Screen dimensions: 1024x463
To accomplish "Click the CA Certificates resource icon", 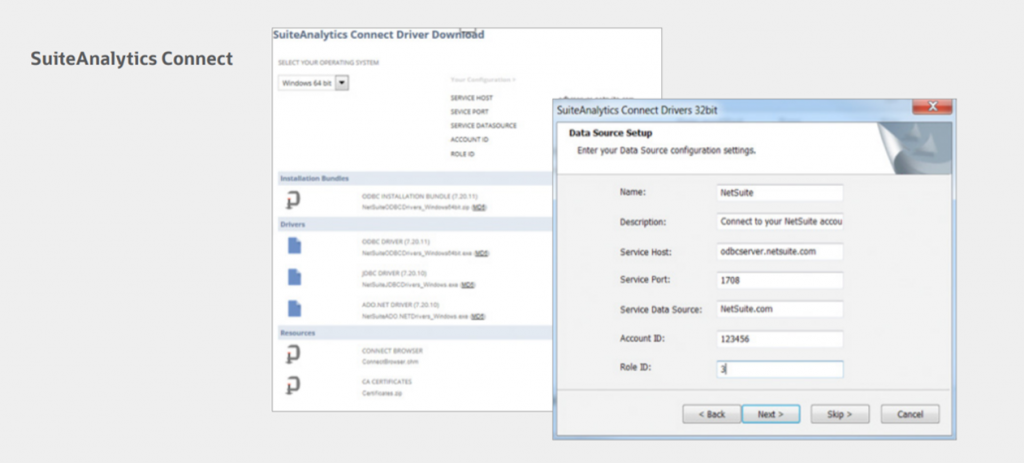I will [294, 386].
